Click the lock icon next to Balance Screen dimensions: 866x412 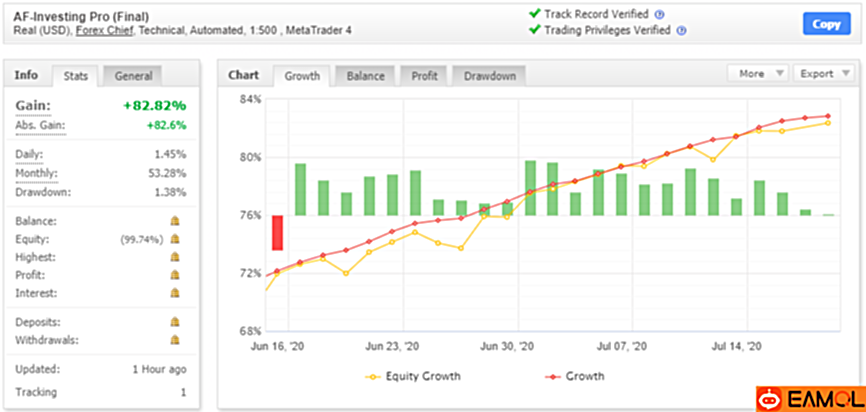pos(174,221)
